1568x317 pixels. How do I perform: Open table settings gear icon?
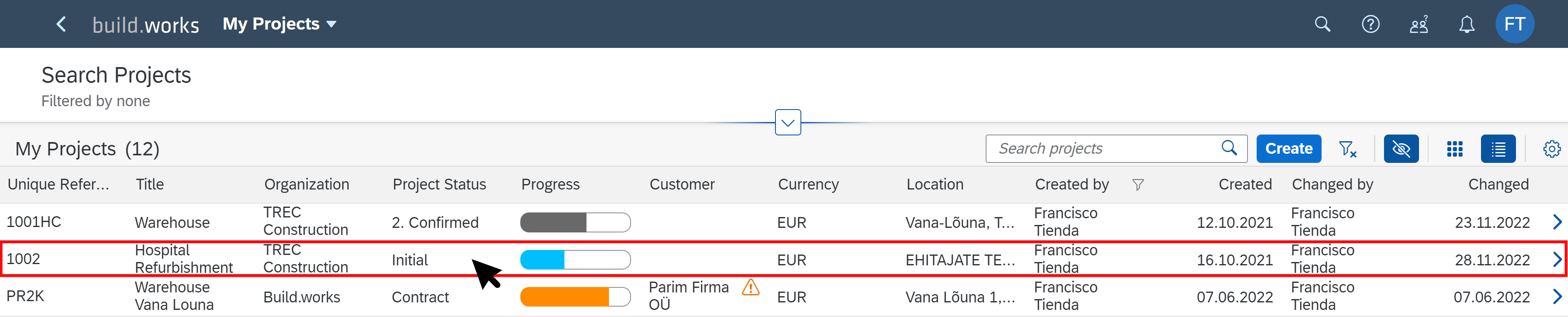(x=1552, y=149)
